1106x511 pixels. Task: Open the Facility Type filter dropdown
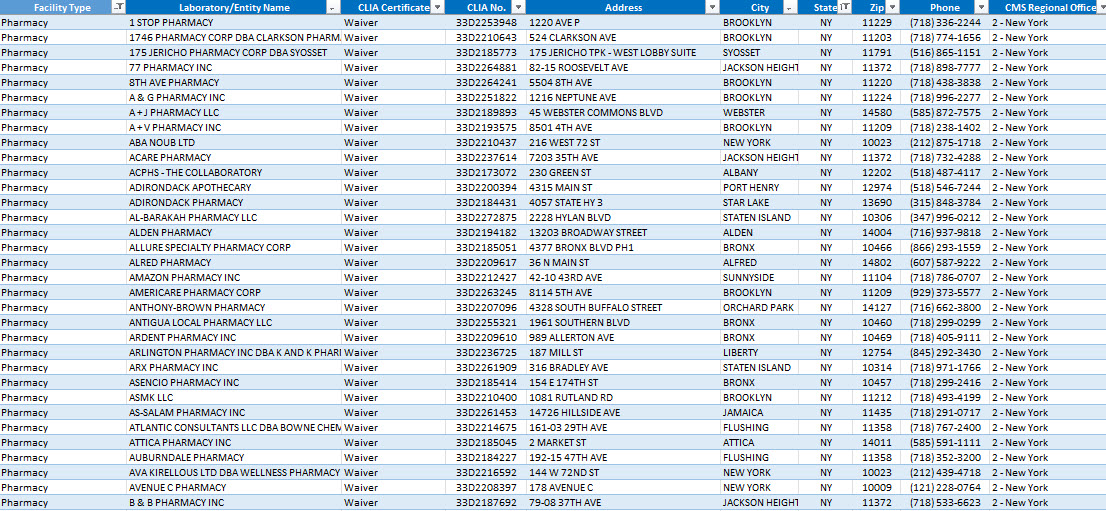[x=118, y=7]
